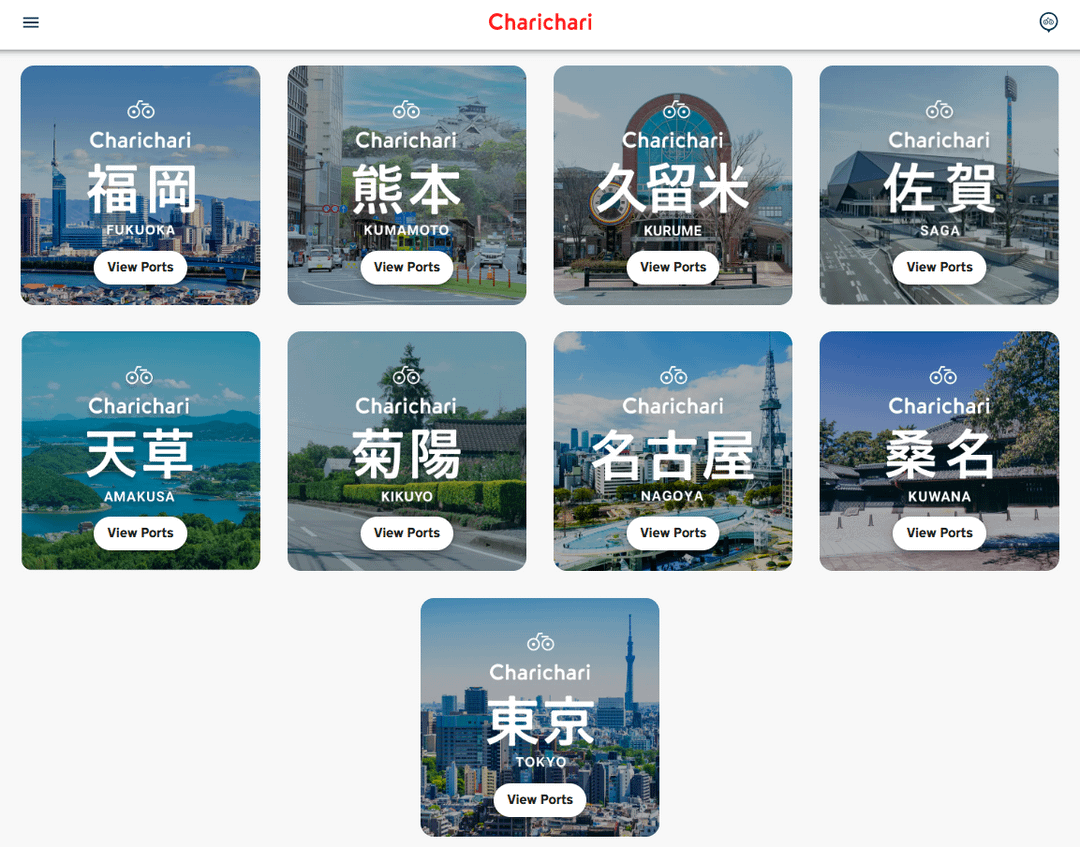Click the TOKYO label

541,762
